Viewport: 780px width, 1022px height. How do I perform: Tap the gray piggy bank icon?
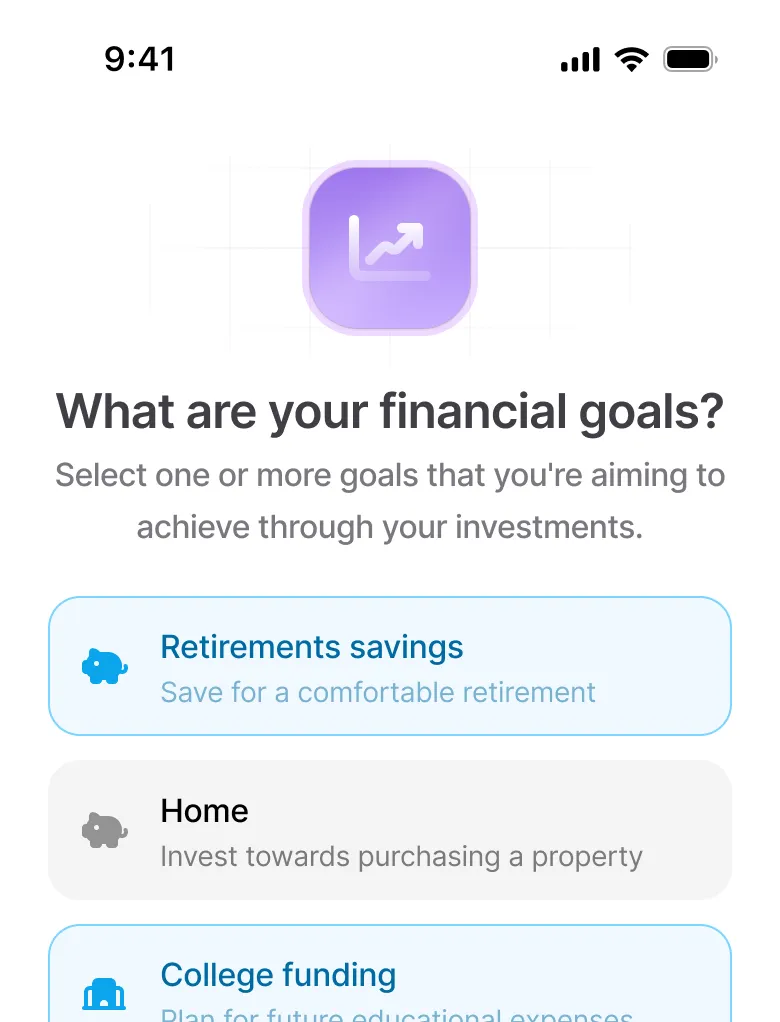tap(104, 830)
